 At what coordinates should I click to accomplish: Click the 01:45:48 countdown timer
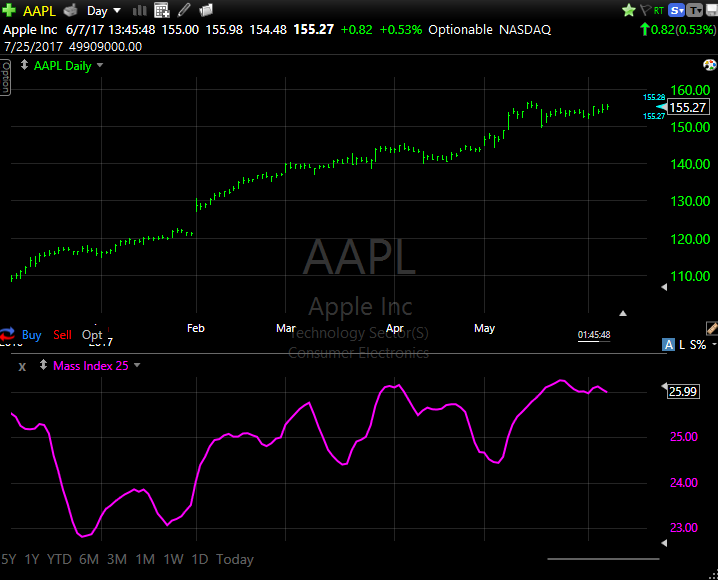[x=594, y=335]
